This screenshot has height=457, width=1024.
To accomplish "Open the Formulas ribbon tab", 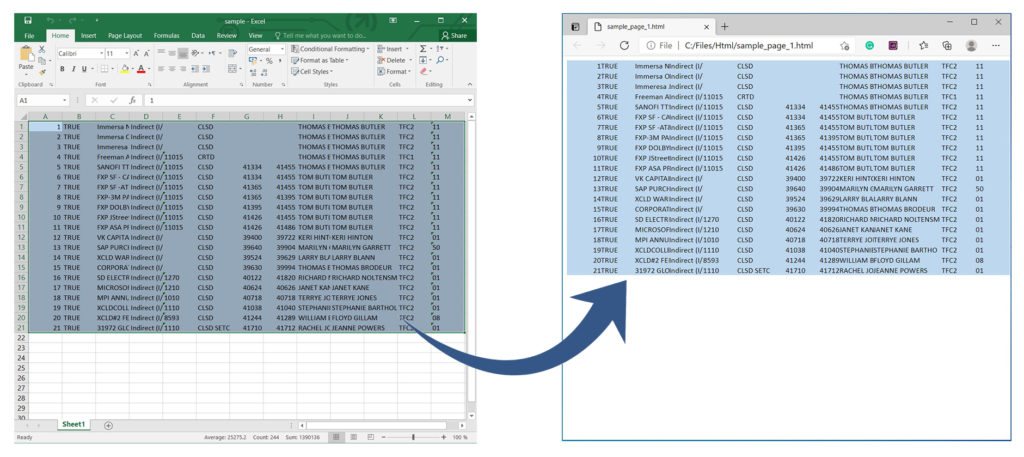I will (x=166, y=35).
